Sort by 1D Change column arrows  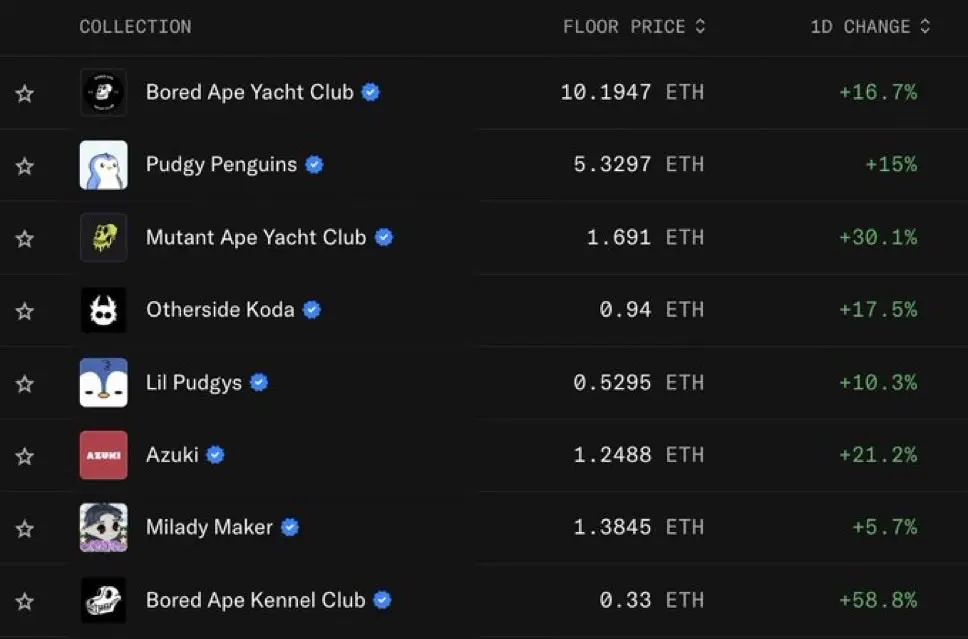(x=925, y=27)
